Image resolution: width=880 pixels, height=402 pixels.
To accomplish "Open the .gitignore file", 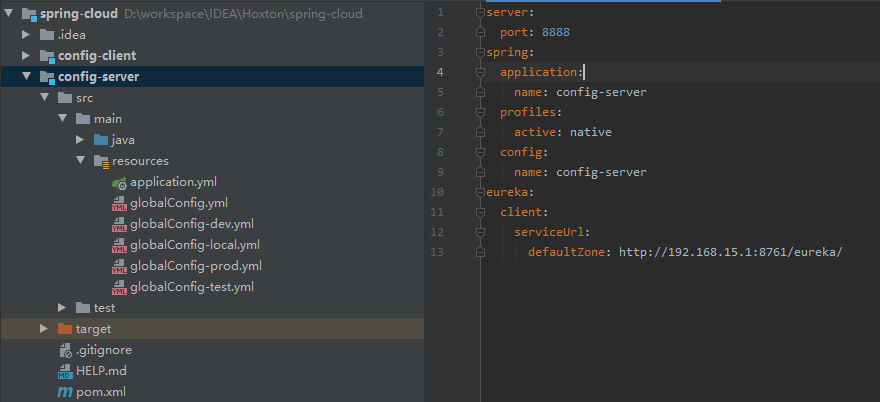I will coord(104,350).
